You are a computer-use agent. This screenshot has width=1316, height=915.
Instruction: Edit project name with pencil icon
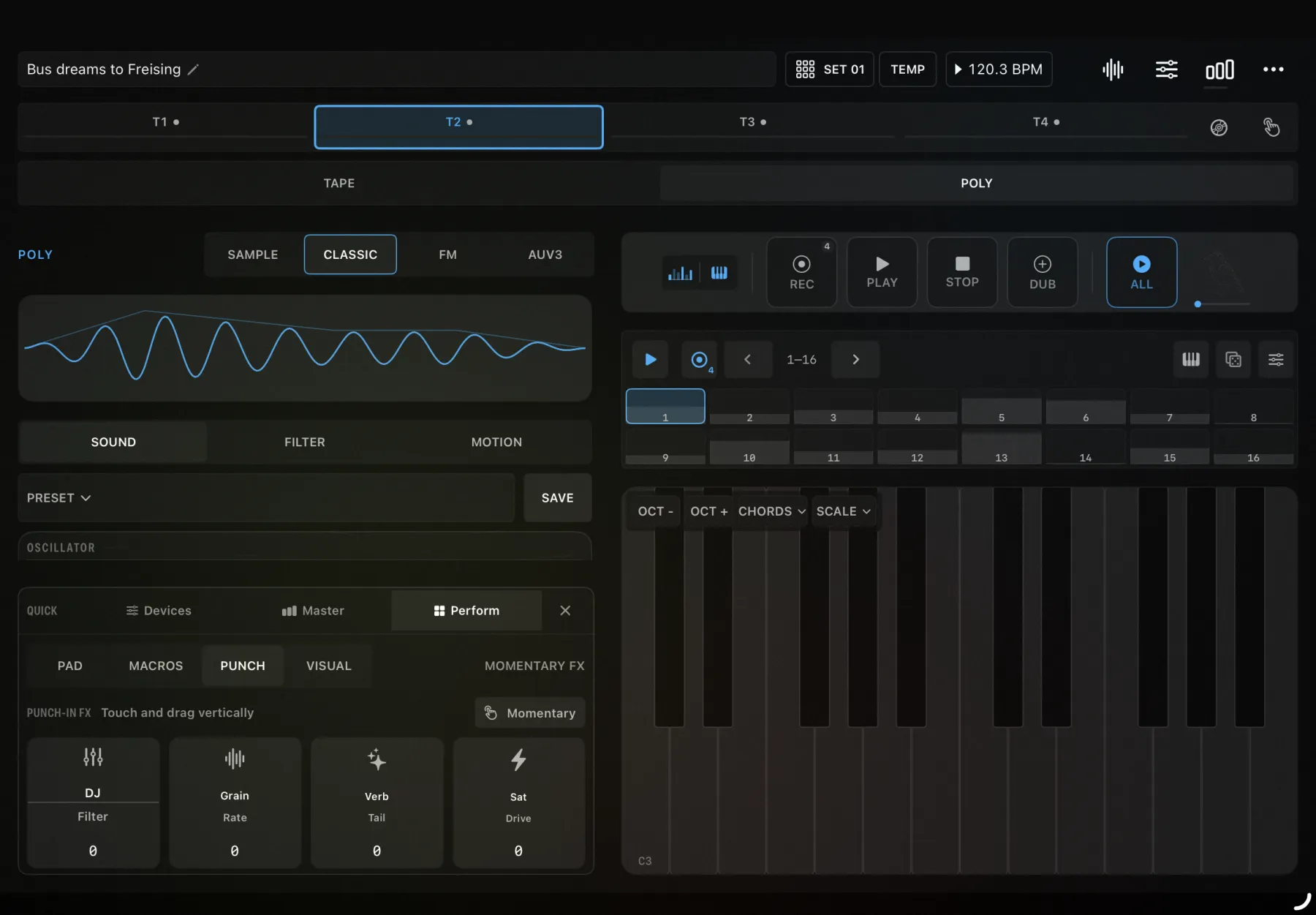pyautogui.click(x=193, y=69)
